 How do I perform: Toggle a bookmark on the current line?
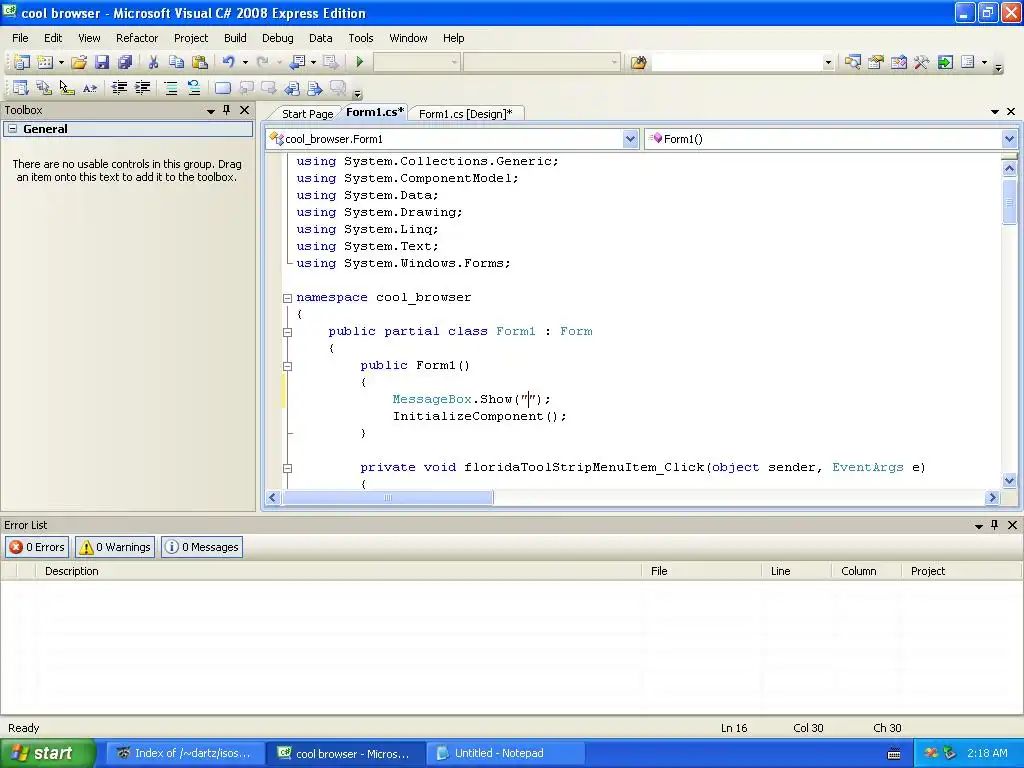pyautogui.click(x=223, y=88)
